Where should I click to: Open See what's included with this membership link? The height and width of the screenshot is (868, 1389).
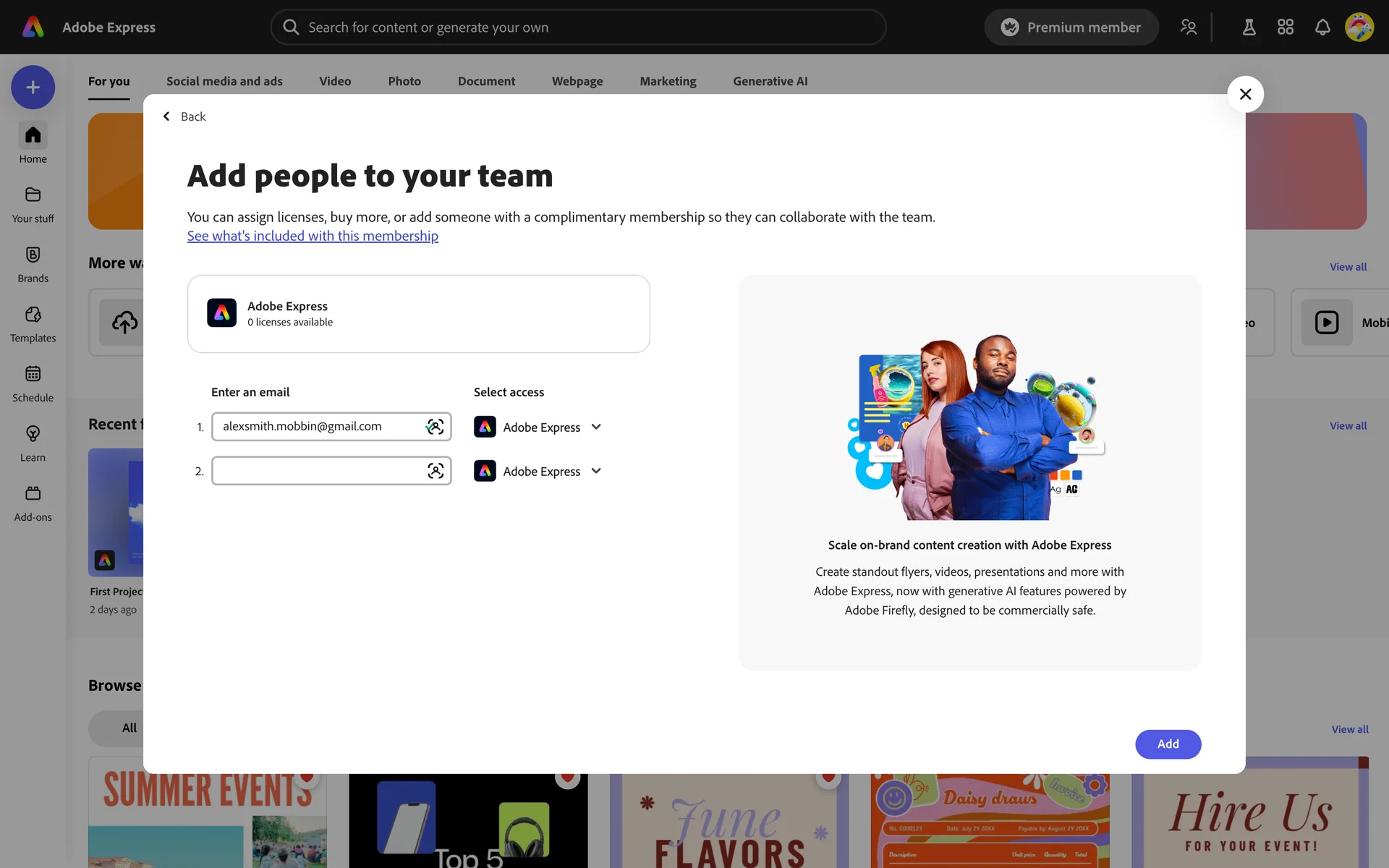coord(313,236)
